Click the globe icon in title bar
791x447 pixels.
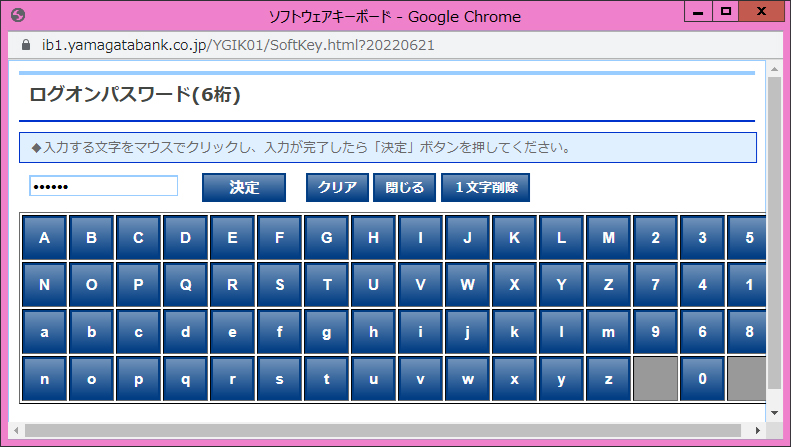18,16
